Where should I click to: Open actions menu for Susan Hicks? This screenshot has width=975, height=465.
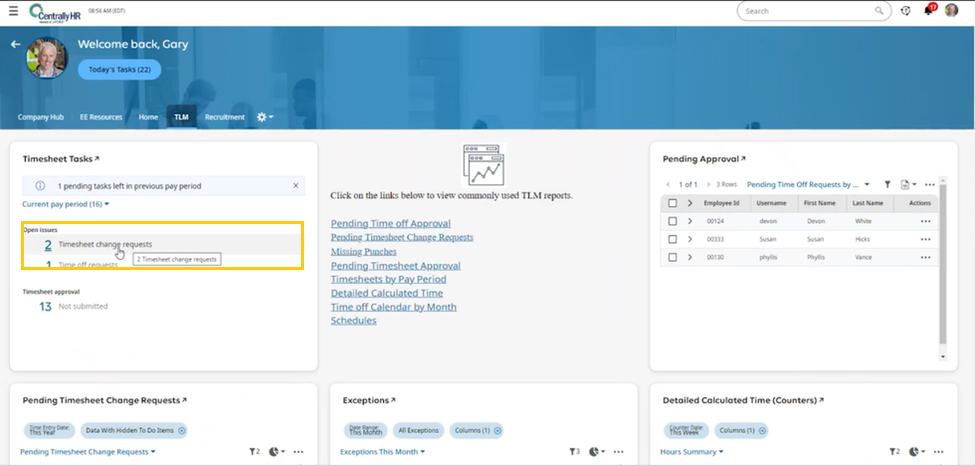(925, 239)
